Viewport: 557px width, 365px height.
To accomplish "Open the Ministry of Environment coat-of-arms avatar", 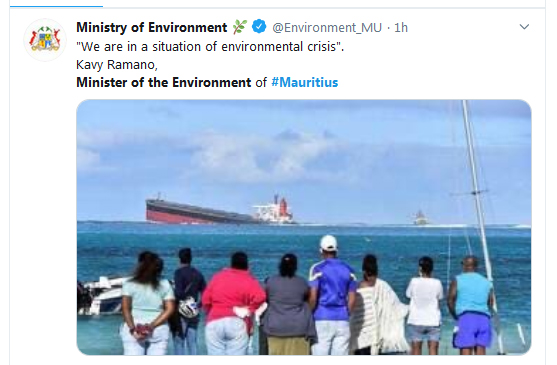I will (45, 40).
